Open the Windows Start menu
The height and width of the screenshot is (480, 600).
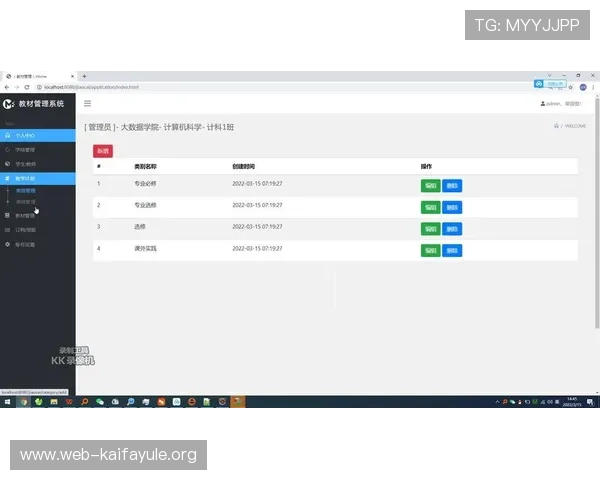(7, 402)
